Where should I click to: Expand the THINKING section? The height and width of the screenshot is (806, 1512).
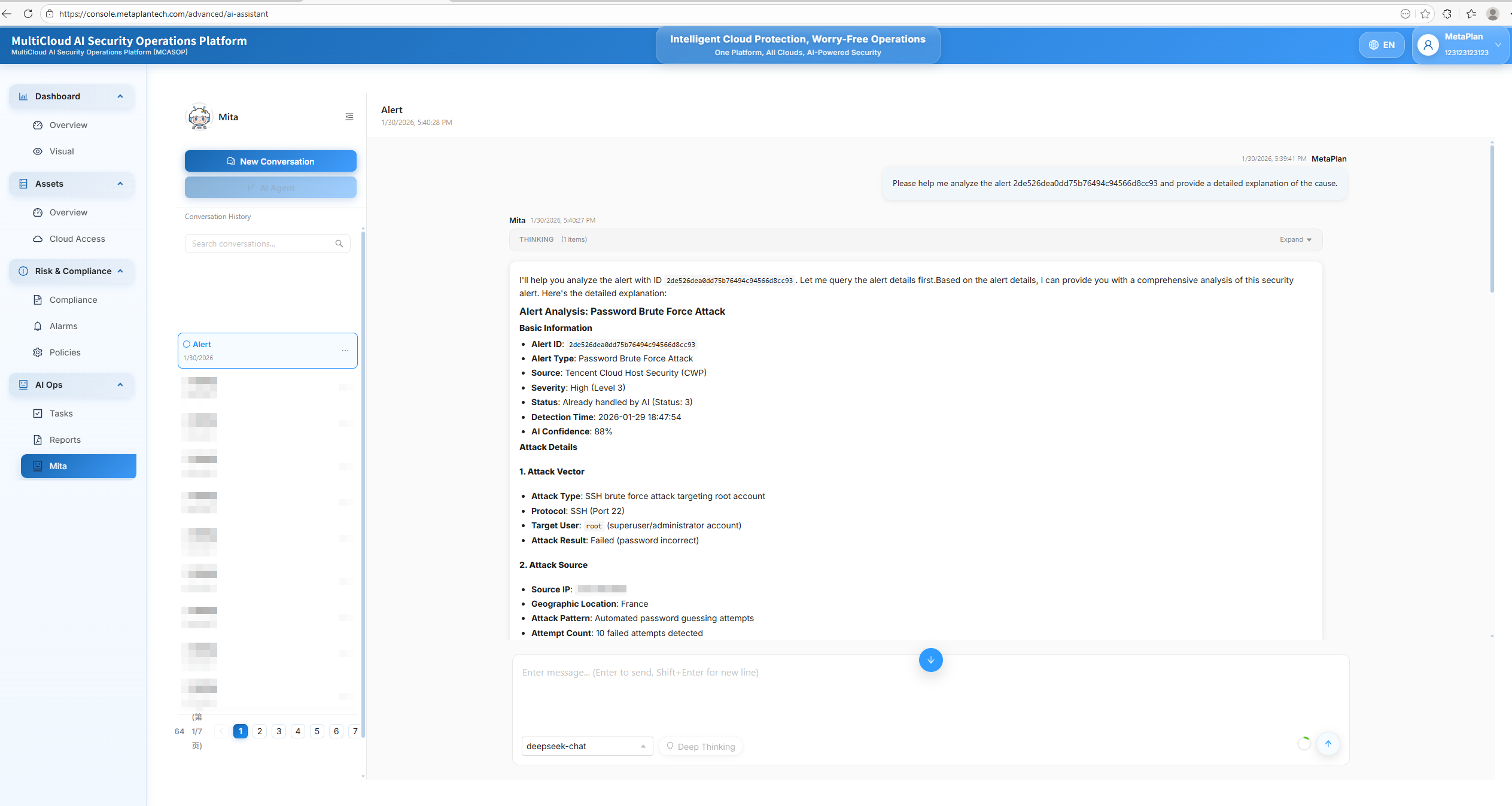1294,239
